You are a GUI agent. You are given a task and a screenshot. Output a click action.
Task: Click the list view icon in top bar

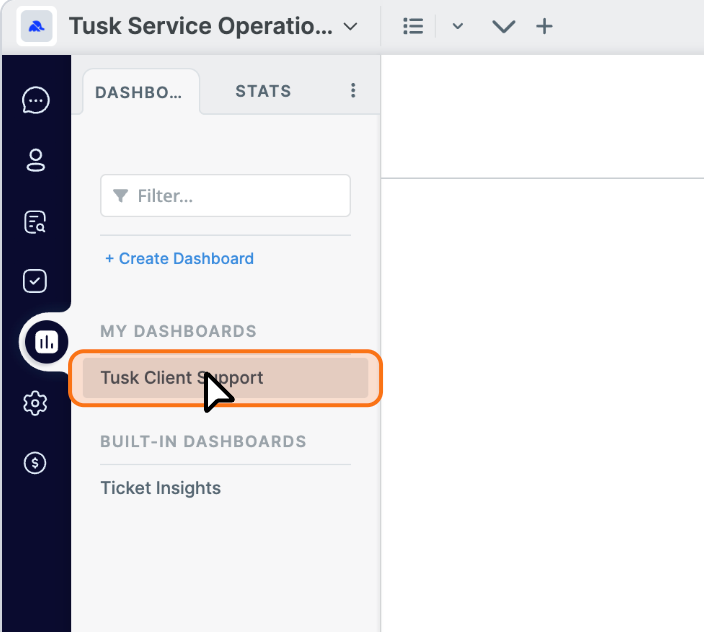(413, 26)
